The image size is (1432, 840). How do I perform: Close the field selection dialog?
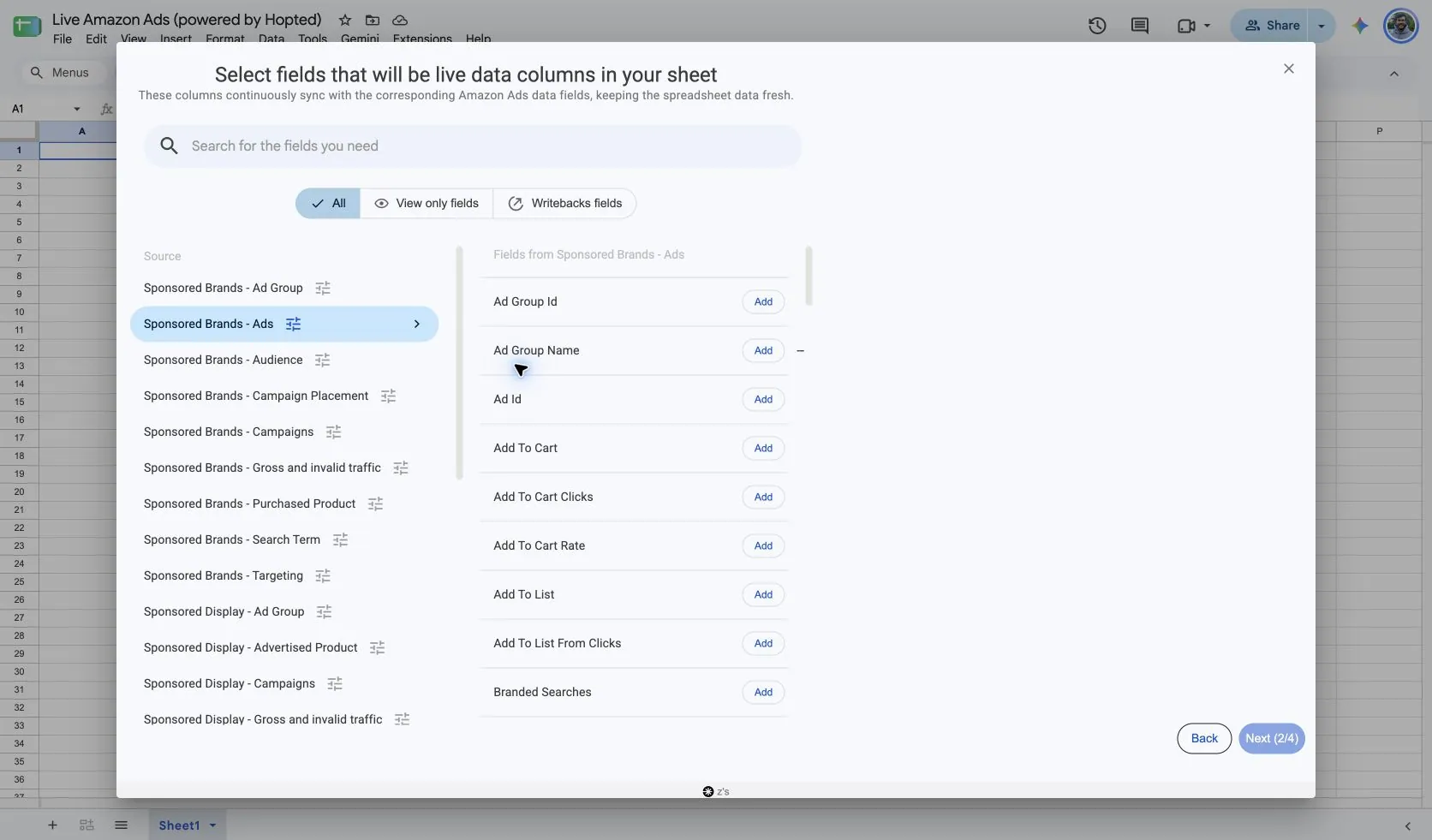pyautogui.click(x=1288, y=69)
